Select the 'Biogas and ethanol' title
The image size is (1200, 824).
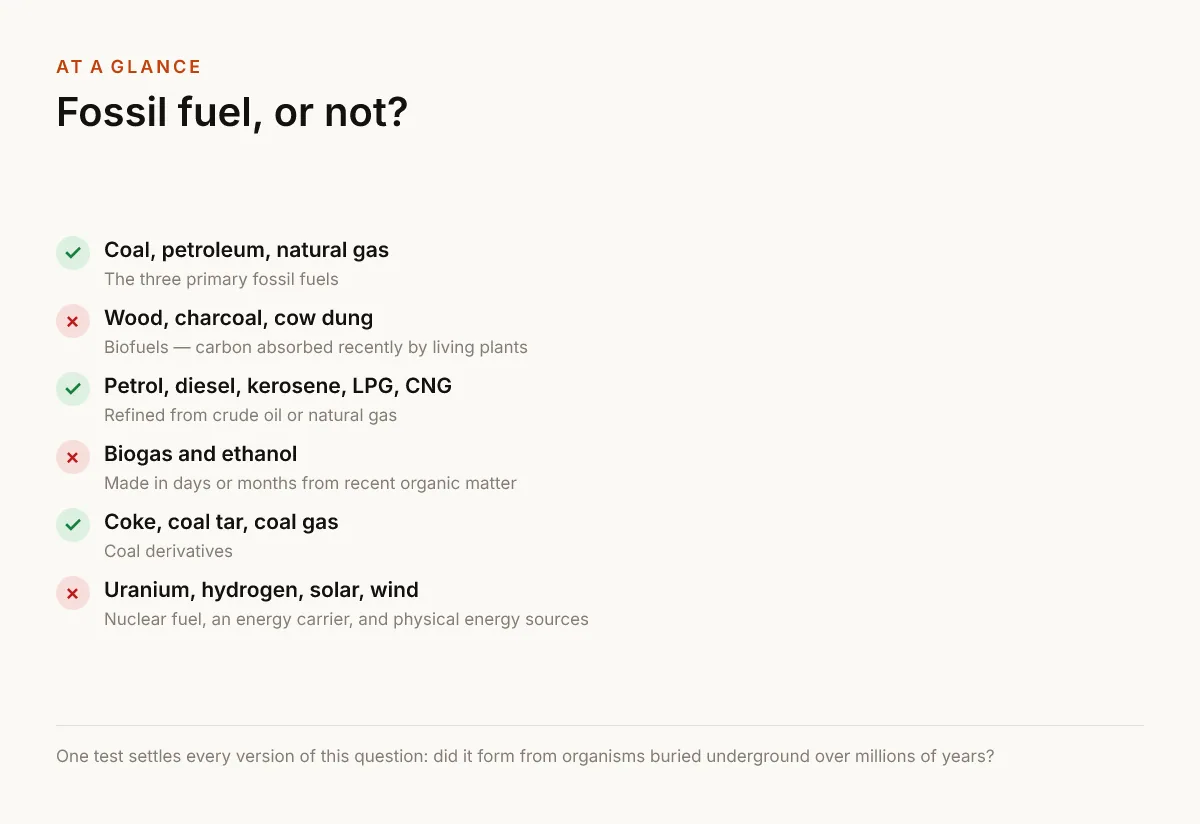pyautogui.click(x=200, y=454)
